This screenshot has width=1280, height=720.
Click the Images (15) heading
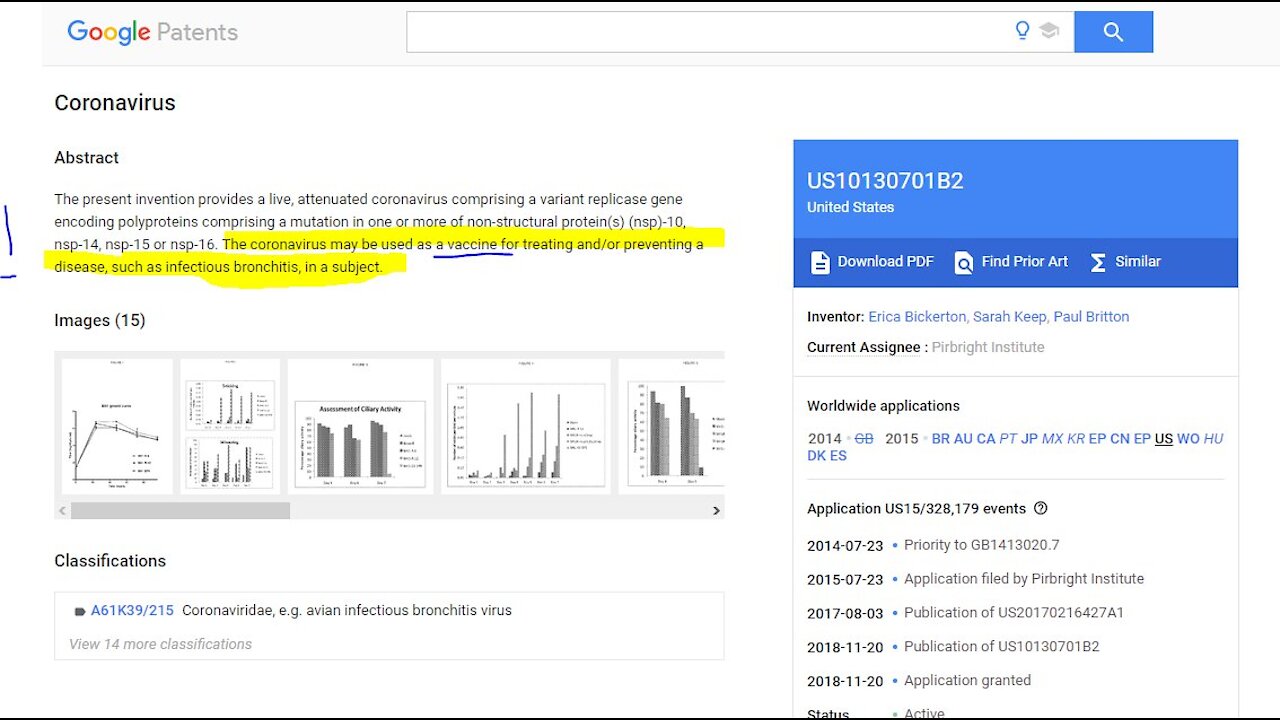click(100, 321)
